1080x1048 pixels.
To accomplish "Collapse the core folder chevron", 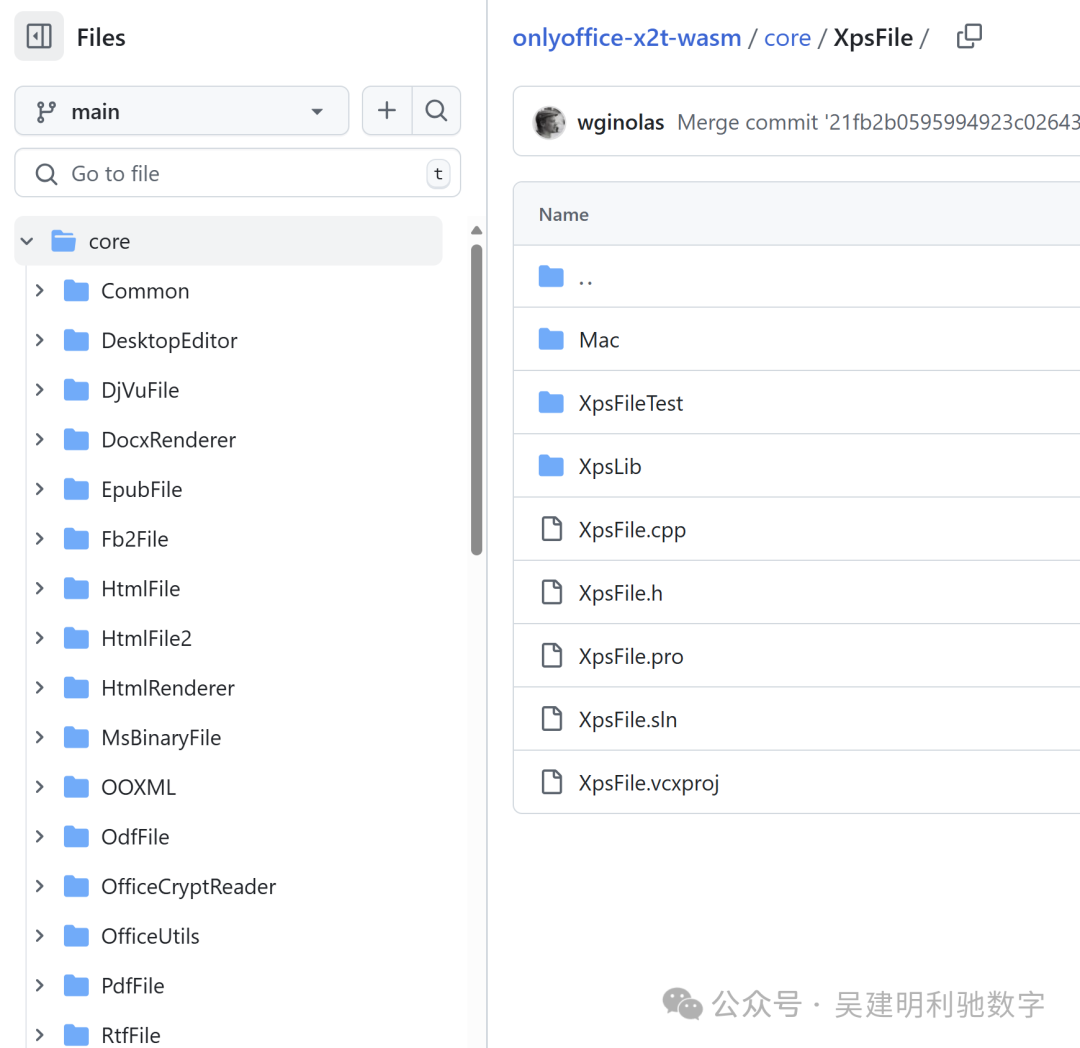I will tap(26, 240).
